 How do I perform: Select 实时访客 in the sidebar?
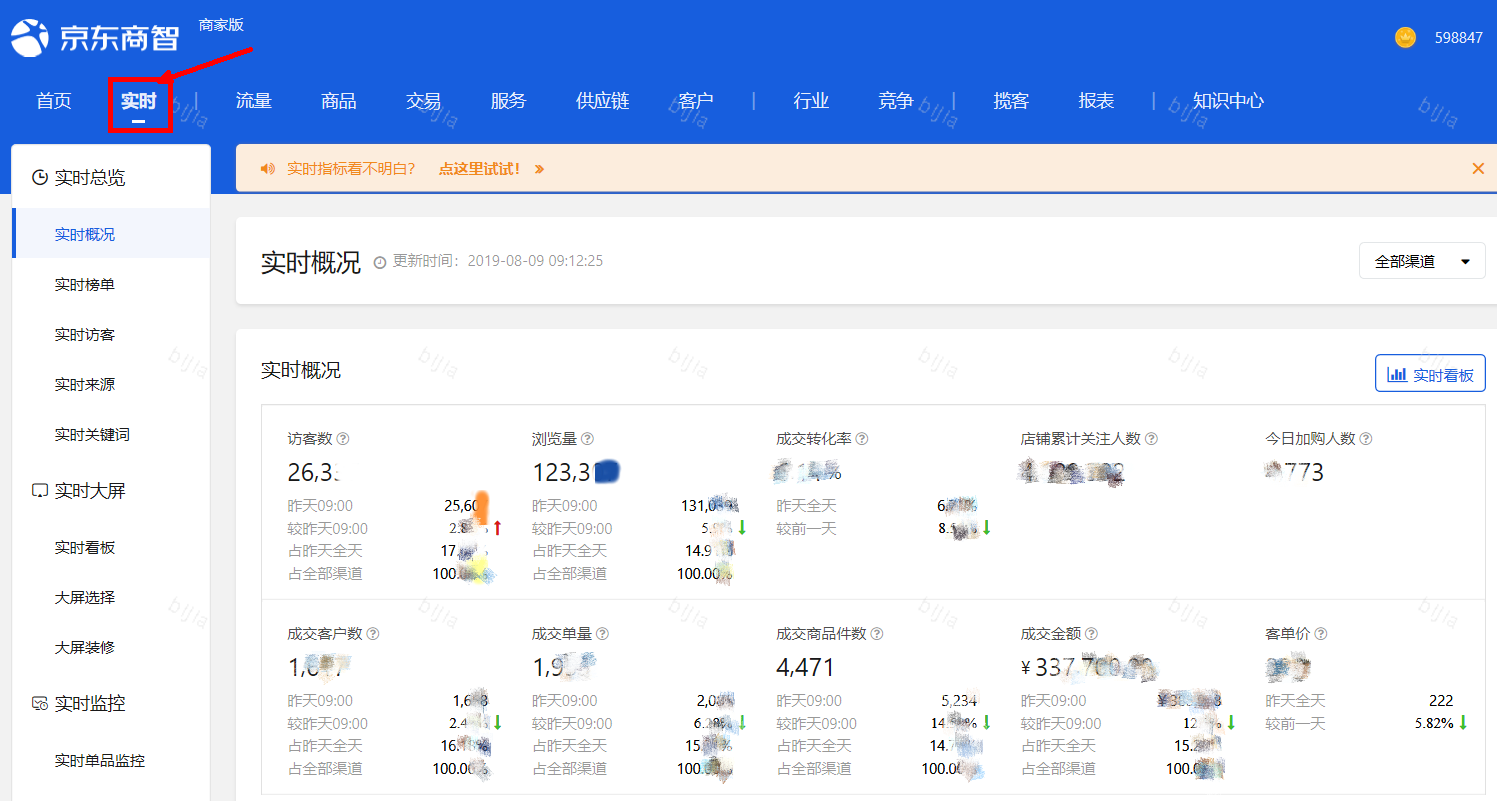(x=85, y=335)
